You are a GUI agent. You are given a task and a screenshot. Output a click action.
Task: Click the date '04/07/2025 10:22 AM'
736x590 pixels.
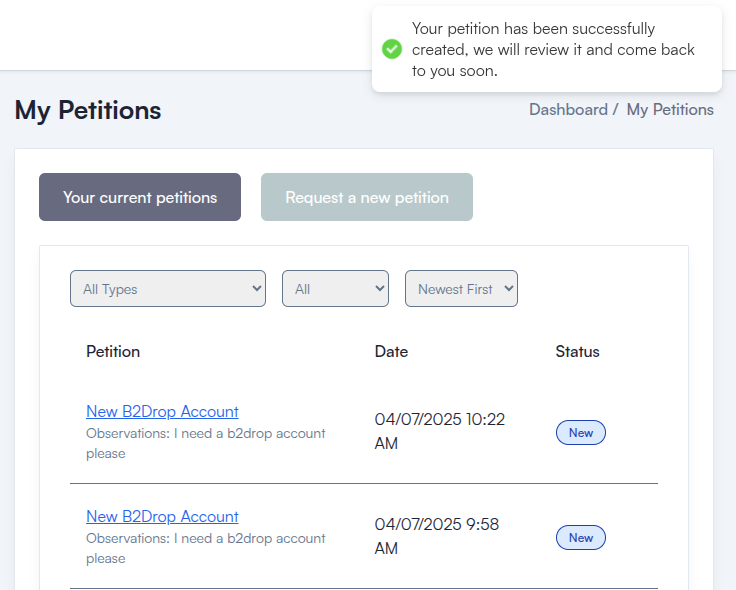point(439,431)
